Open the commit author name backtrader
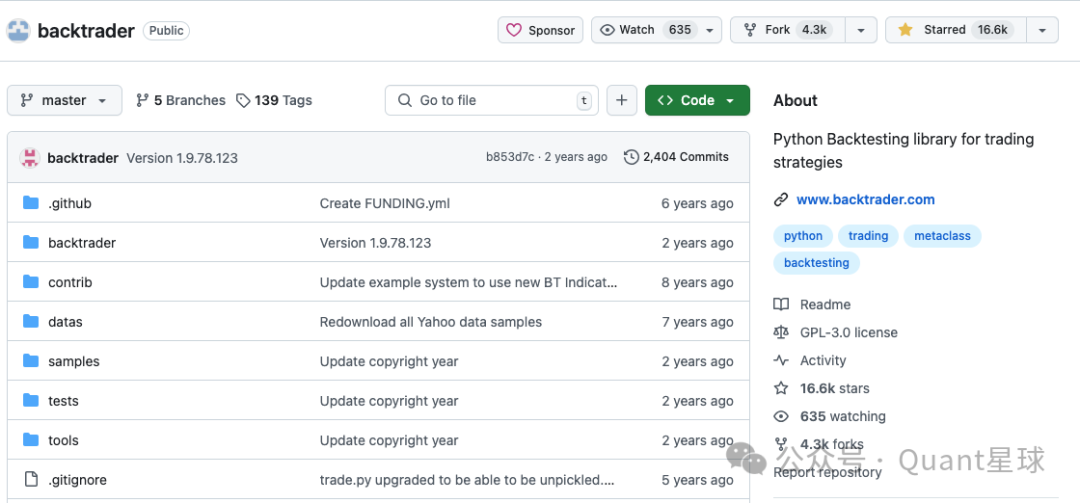 point(83,158)
